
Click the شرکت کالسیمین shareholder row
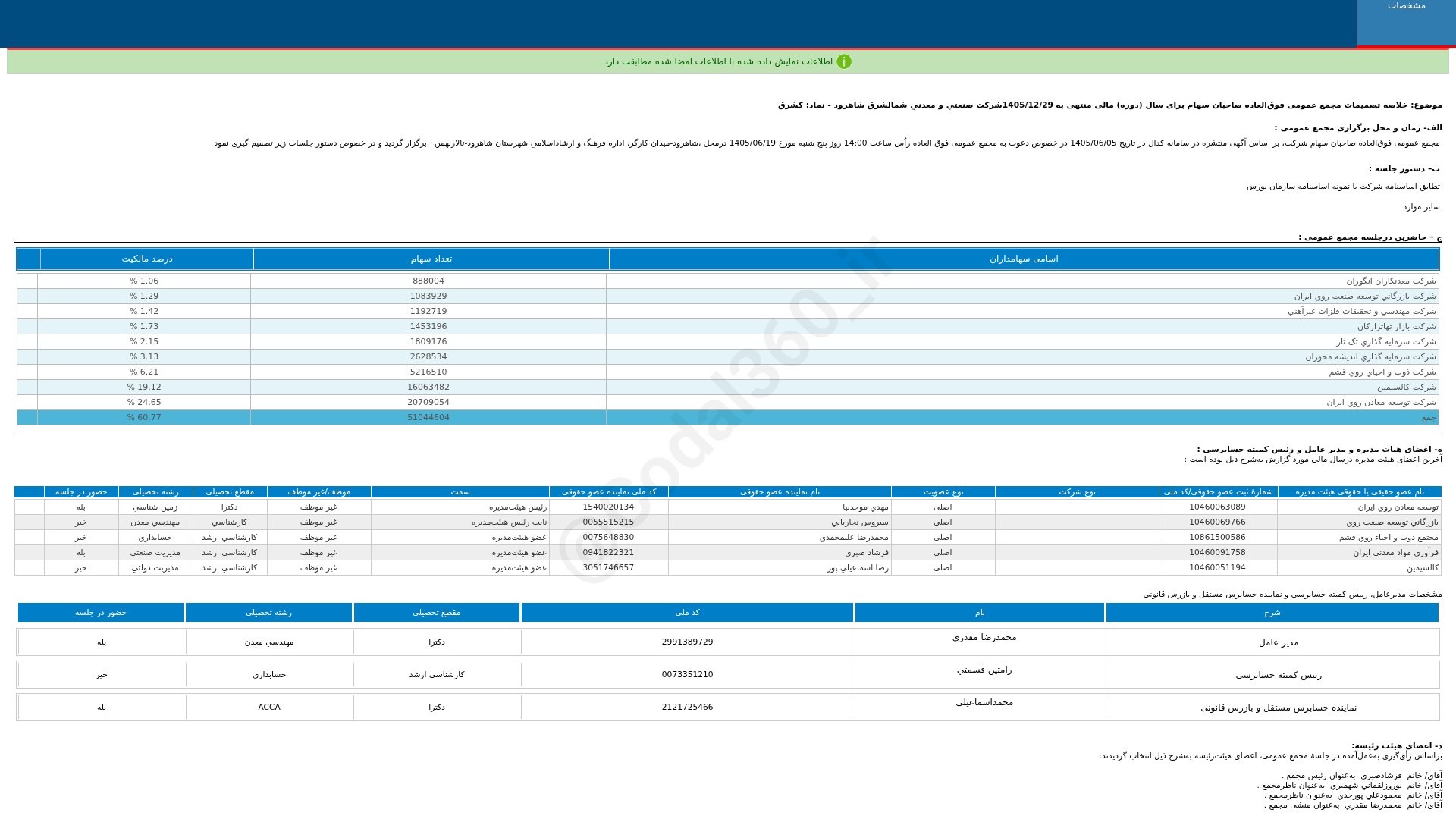coord(728,387)
